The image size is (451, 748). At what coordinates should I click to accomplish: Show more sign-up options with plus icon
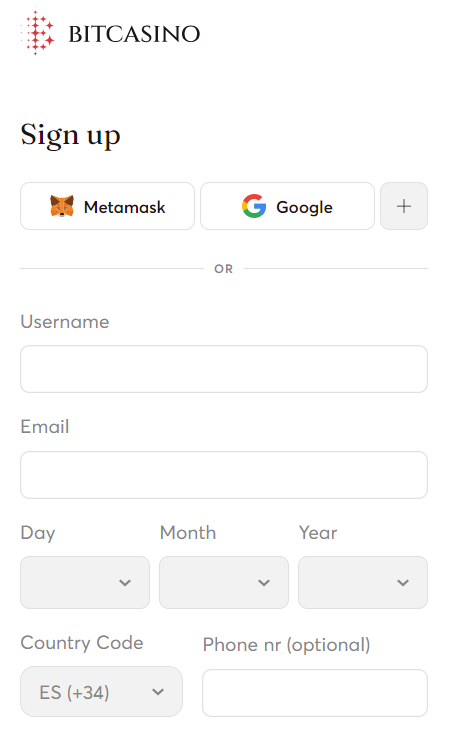pyautogui.click(x=404, y=206)
